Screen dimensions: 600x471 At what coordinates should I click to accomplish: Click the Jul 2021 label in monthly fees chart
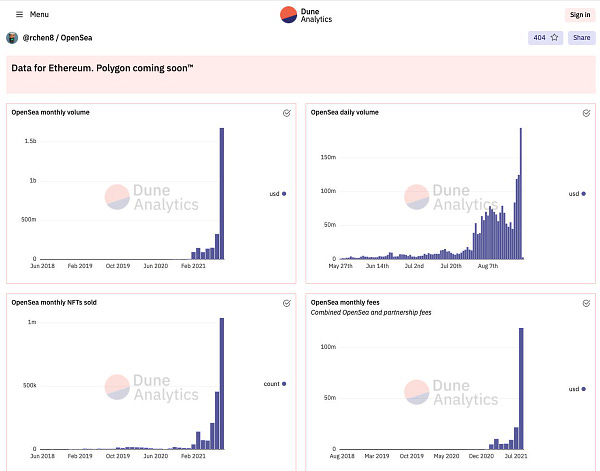coord(516,456)
